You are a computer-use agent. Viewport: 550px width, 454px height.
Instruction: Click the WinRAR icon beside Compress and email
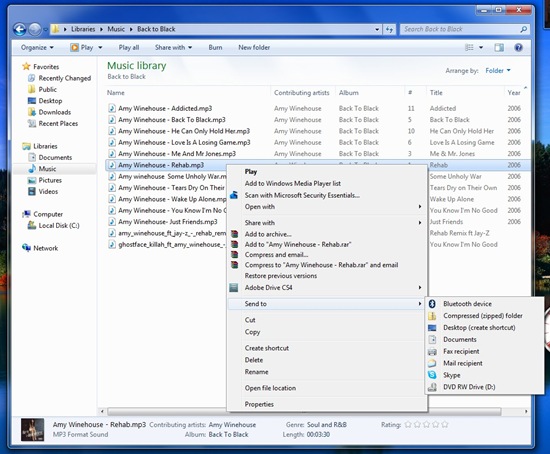234,255
